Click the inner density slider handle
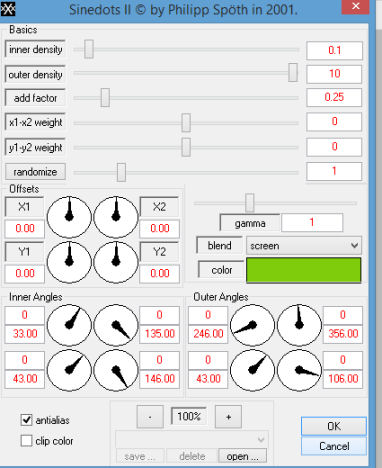 (x=89, y=49)
